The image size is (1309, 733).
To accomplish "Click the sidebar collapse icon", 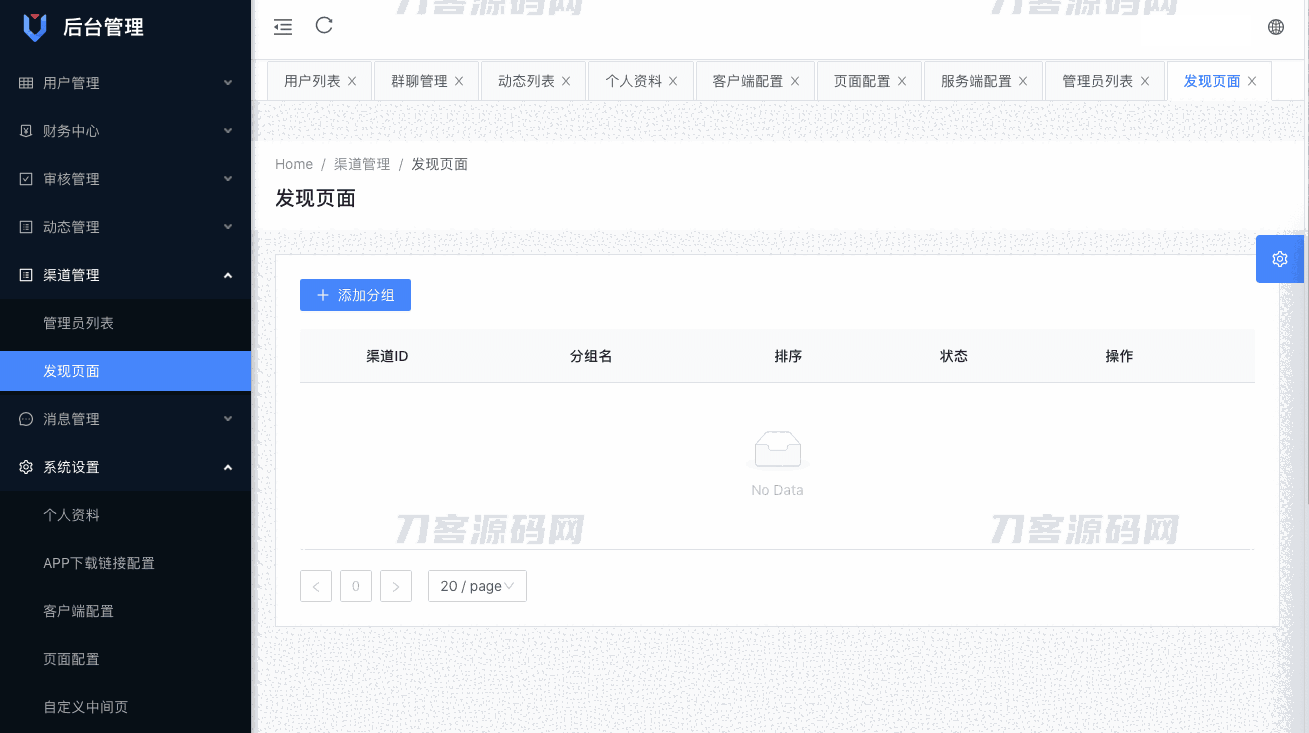I will (283, 27).
